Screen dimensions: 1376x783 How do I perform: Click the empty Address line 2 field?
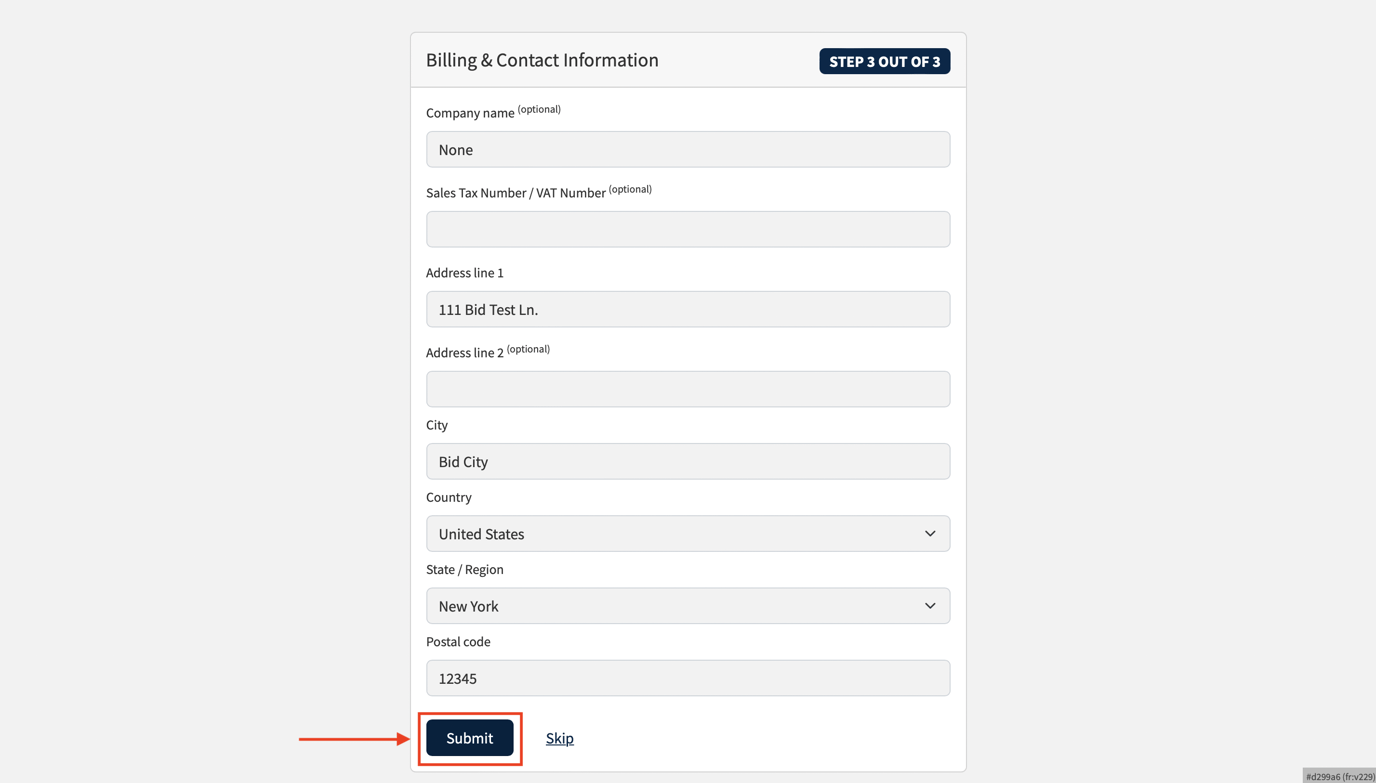click(688, 389)
